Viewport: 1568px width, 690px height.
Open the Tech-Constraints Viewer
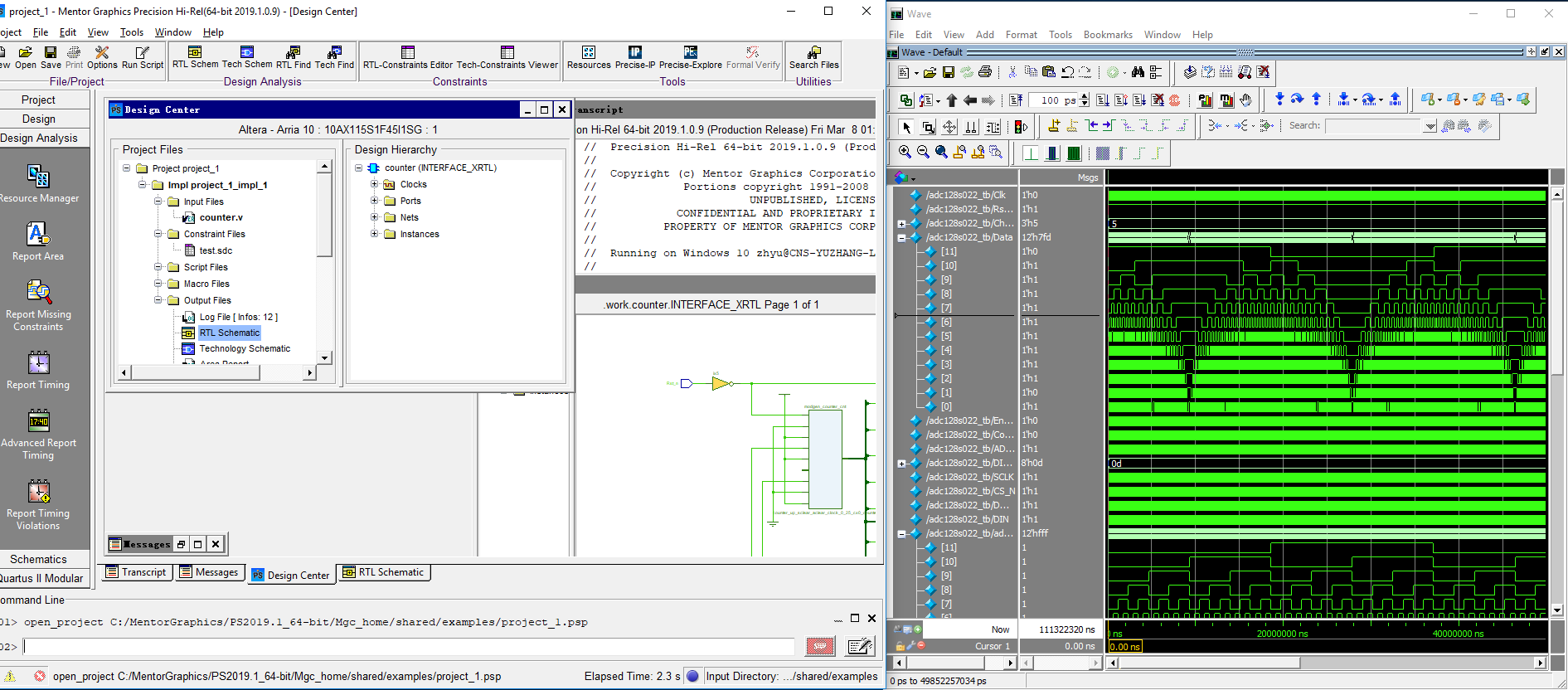tap(507, 57)
